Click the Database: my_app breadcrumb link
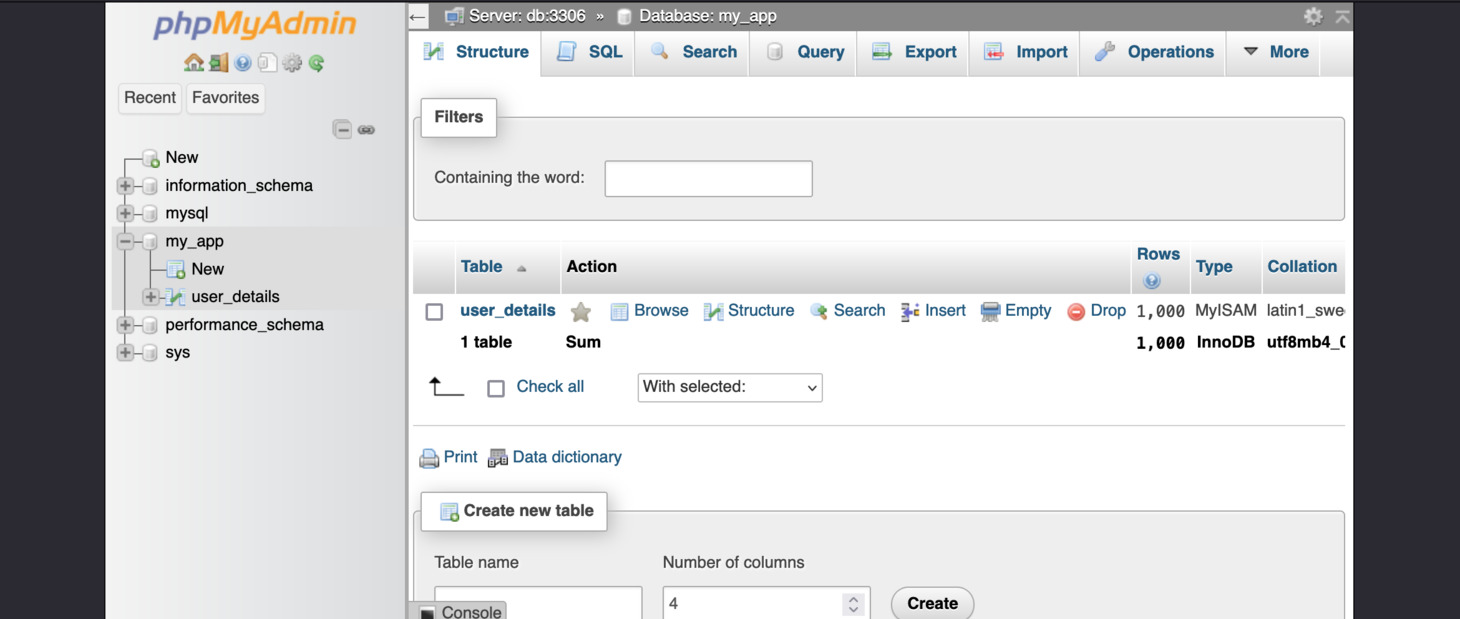 pyautogui.click(x=708, y=16)
